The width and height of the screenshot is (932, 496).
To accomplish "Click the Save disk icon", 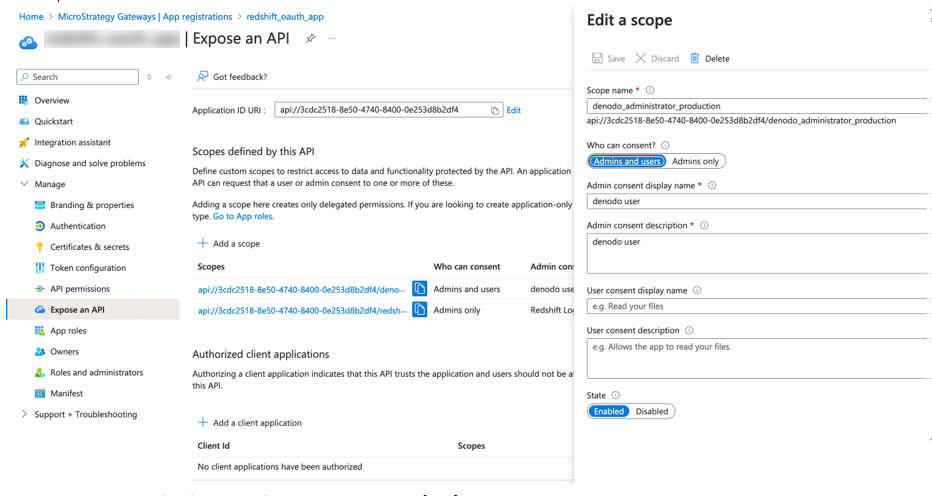I will click(597, 59).
